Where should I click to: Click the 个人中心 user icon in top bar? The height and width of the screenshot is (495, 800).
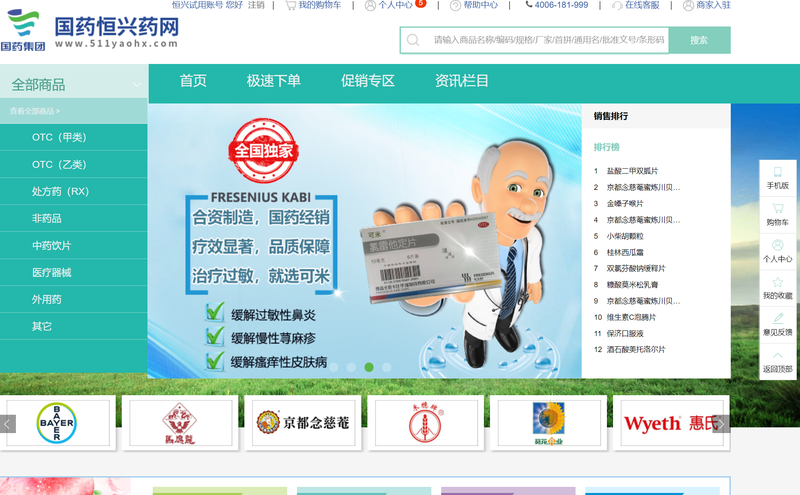[370, 5]
